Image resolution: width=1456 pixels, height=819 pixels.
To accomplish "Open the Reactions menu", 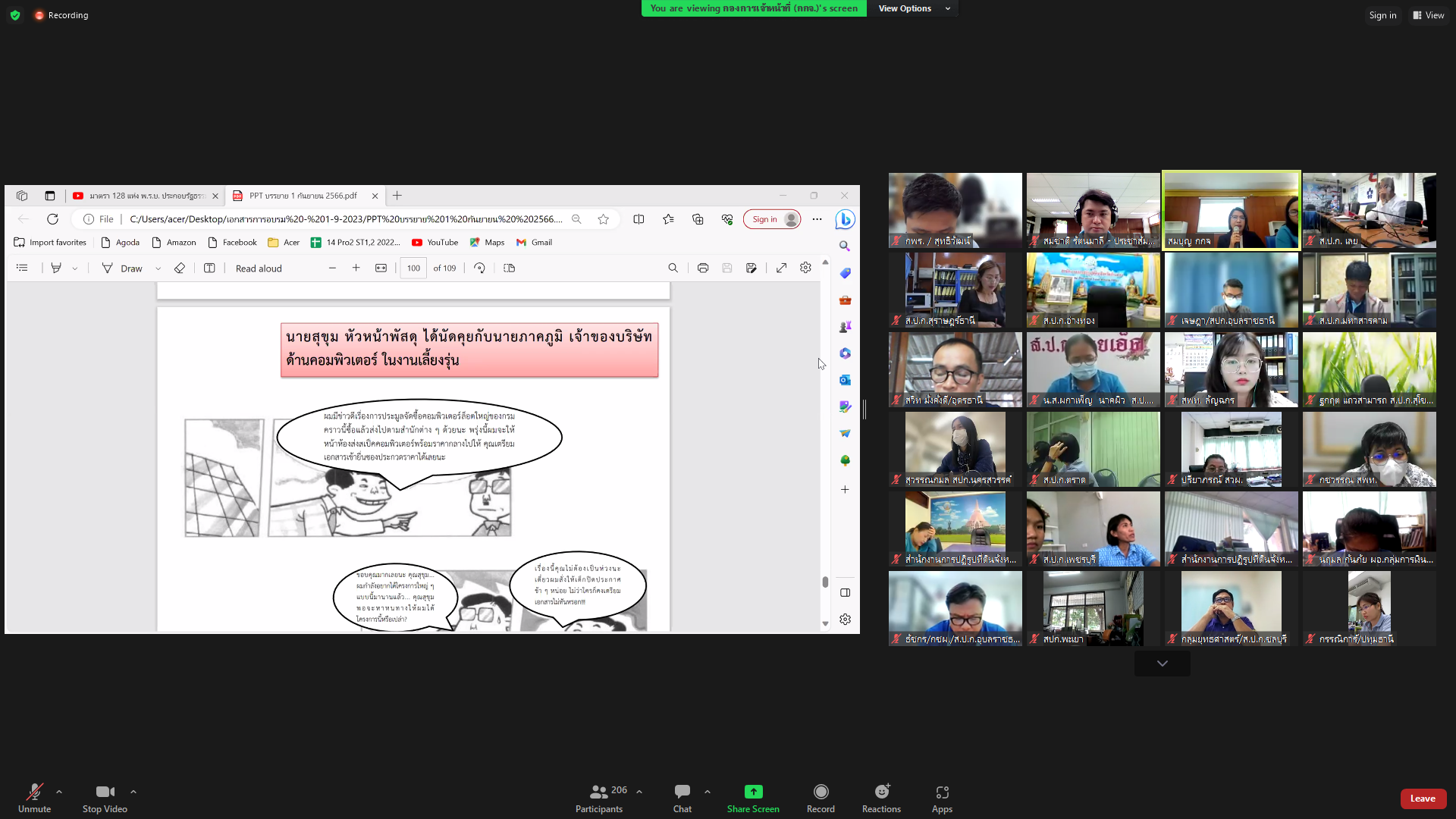I will tap(881, 799).
